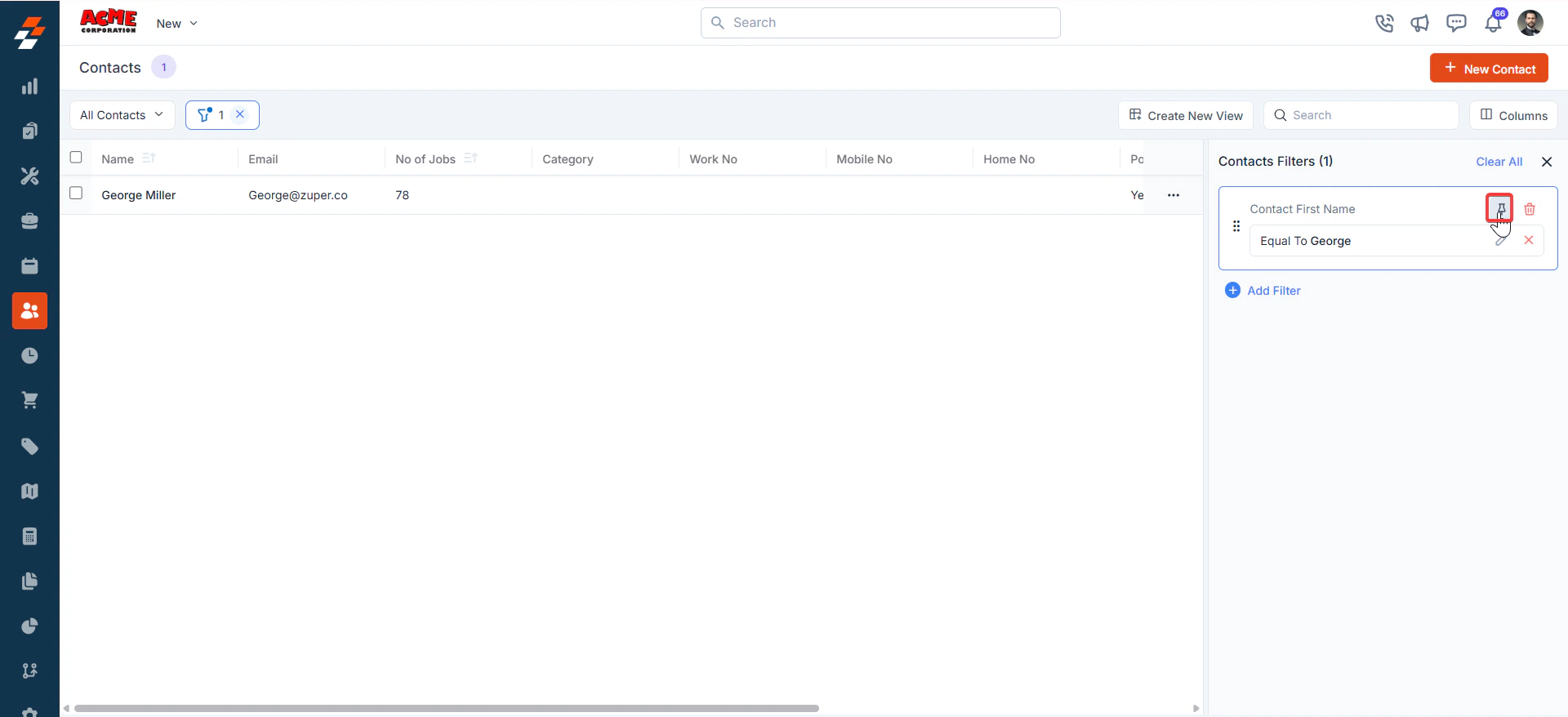Click the Home No column header
Image resolution: width=1568 pixels, height=717 pixels.
pos(1009,159)
